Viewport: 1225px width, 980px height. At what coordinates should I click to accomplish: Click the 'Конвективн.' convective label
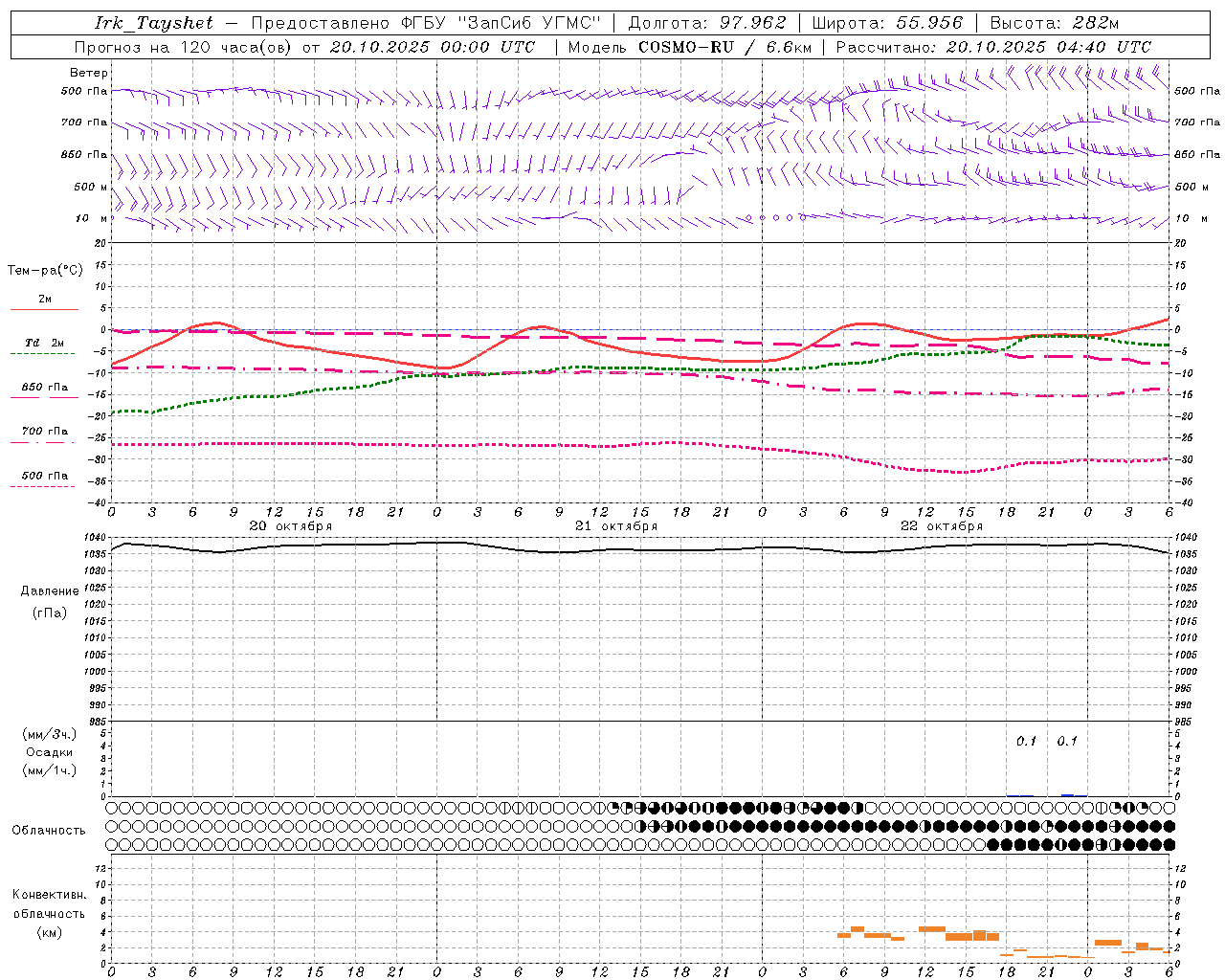click(50, 895)
